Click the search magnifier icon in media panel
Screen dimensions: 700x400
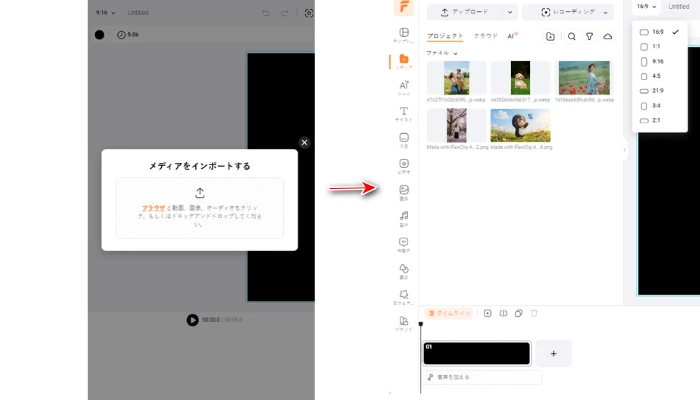pos(571,37)
